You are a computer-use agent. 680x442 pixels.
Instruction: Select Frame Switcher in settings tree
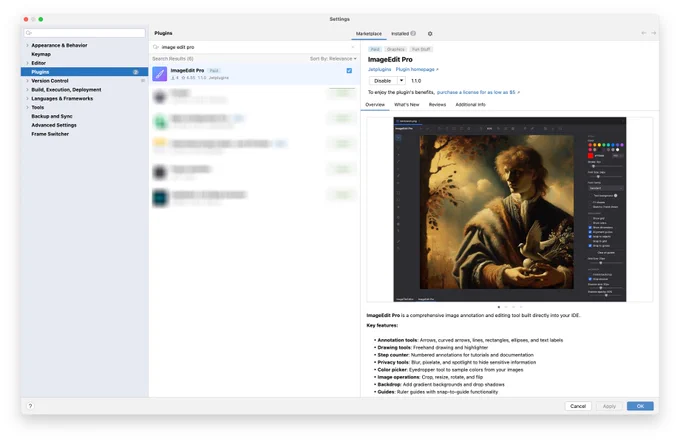coord(50,134)
